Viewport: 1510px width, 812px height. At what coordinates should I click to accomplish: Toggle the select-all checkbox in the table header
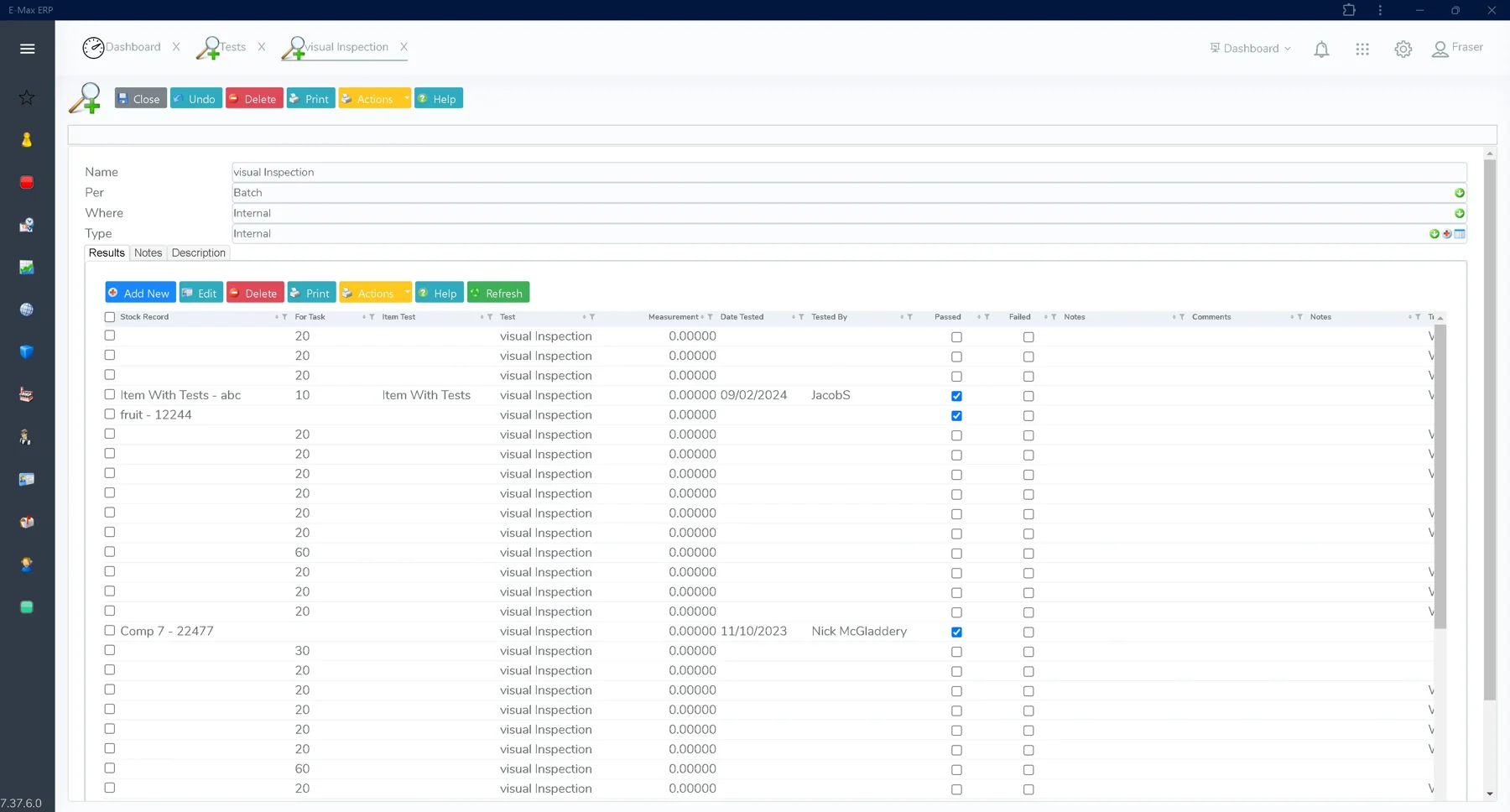point(110,317)
